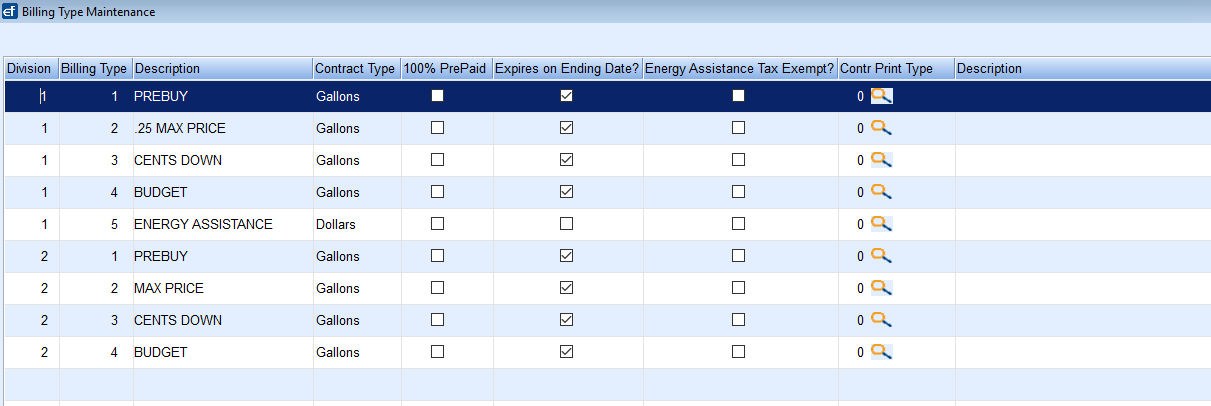Select the Division 1 BUDGET description cell
Screen dimensions: 1211x406
[222, 192]
